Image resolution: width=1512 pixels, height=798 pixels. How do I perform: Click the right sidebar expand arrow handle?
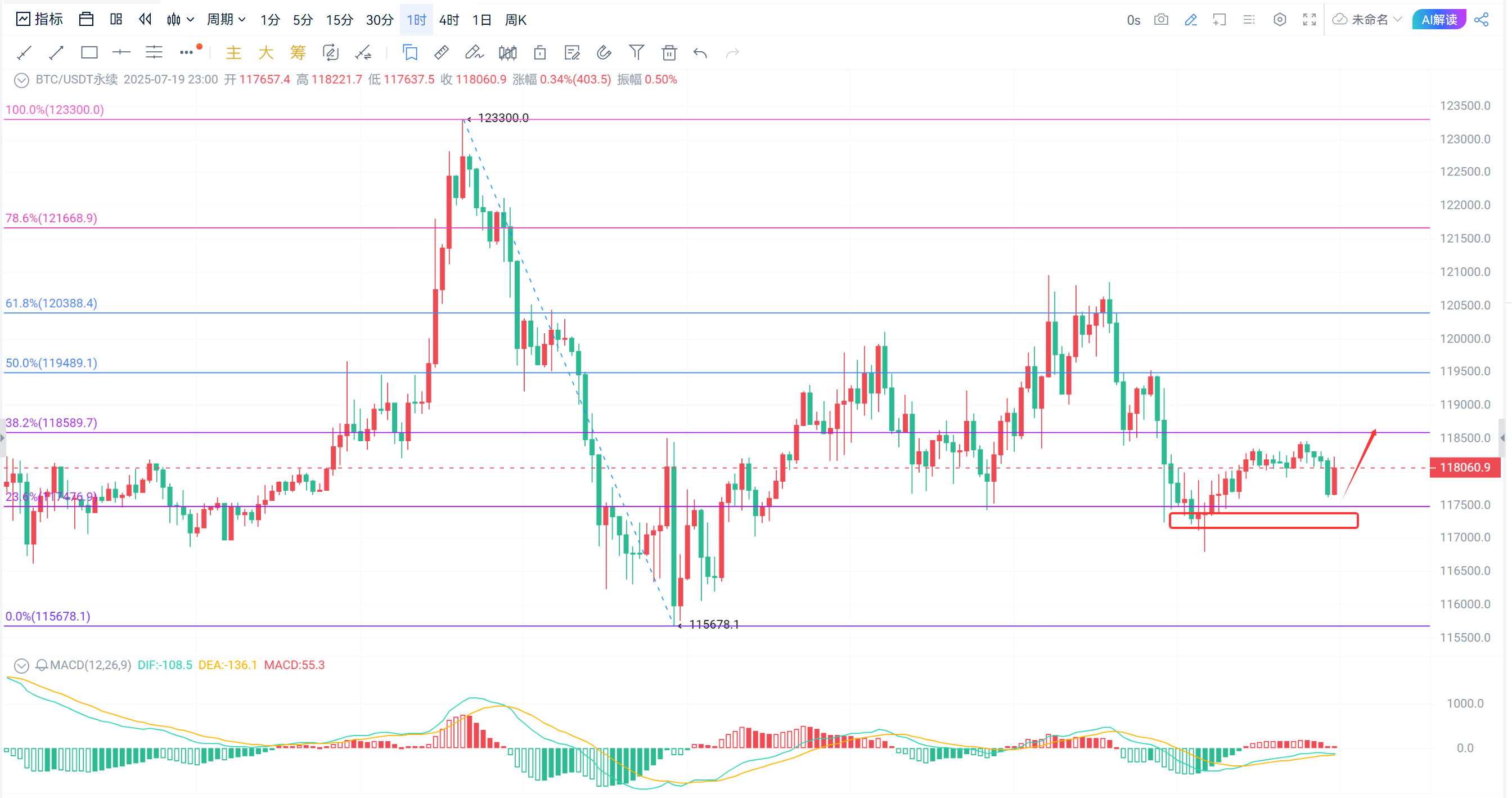point(1503,438)
